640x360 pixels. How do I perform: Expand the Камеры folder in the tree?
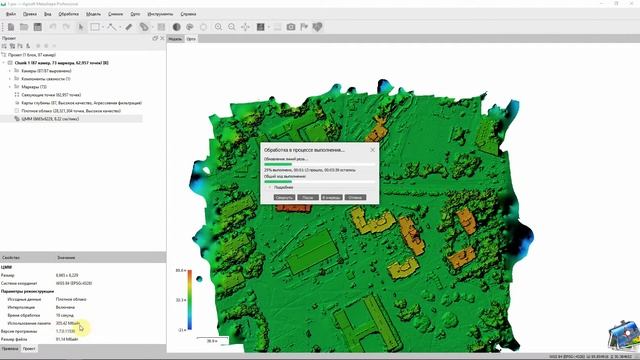coord(10,71)
